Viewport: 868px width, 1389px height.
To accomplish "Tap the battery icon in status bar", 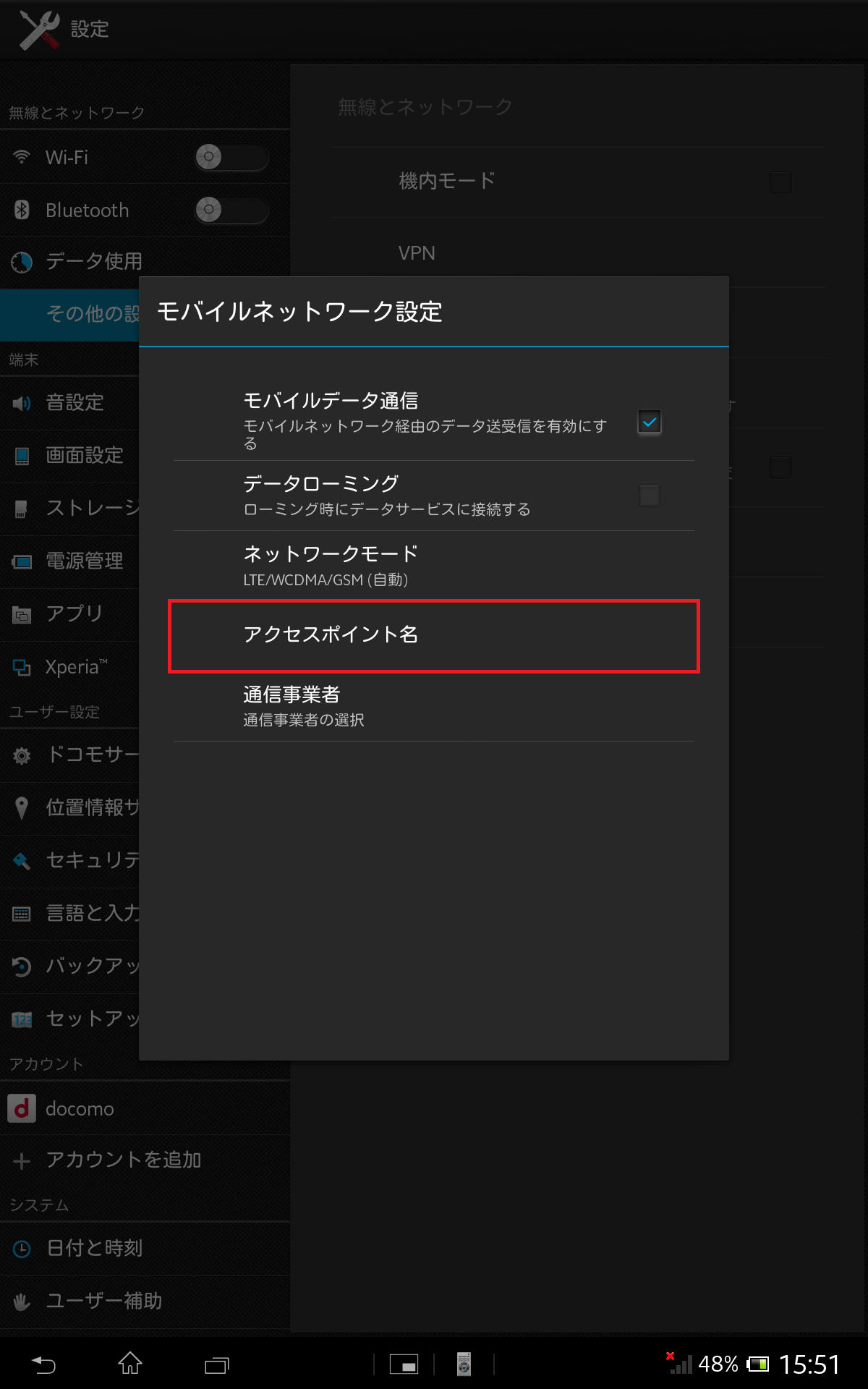I will click(x=758, y=1364).
